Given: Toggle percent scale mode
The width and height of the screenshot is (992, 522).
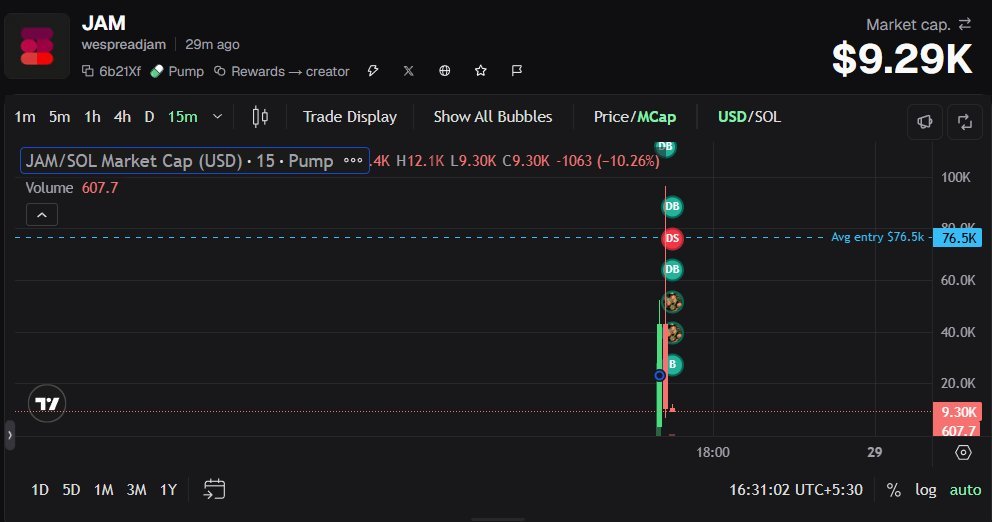Looking at the screenshot, I should 893,490.
